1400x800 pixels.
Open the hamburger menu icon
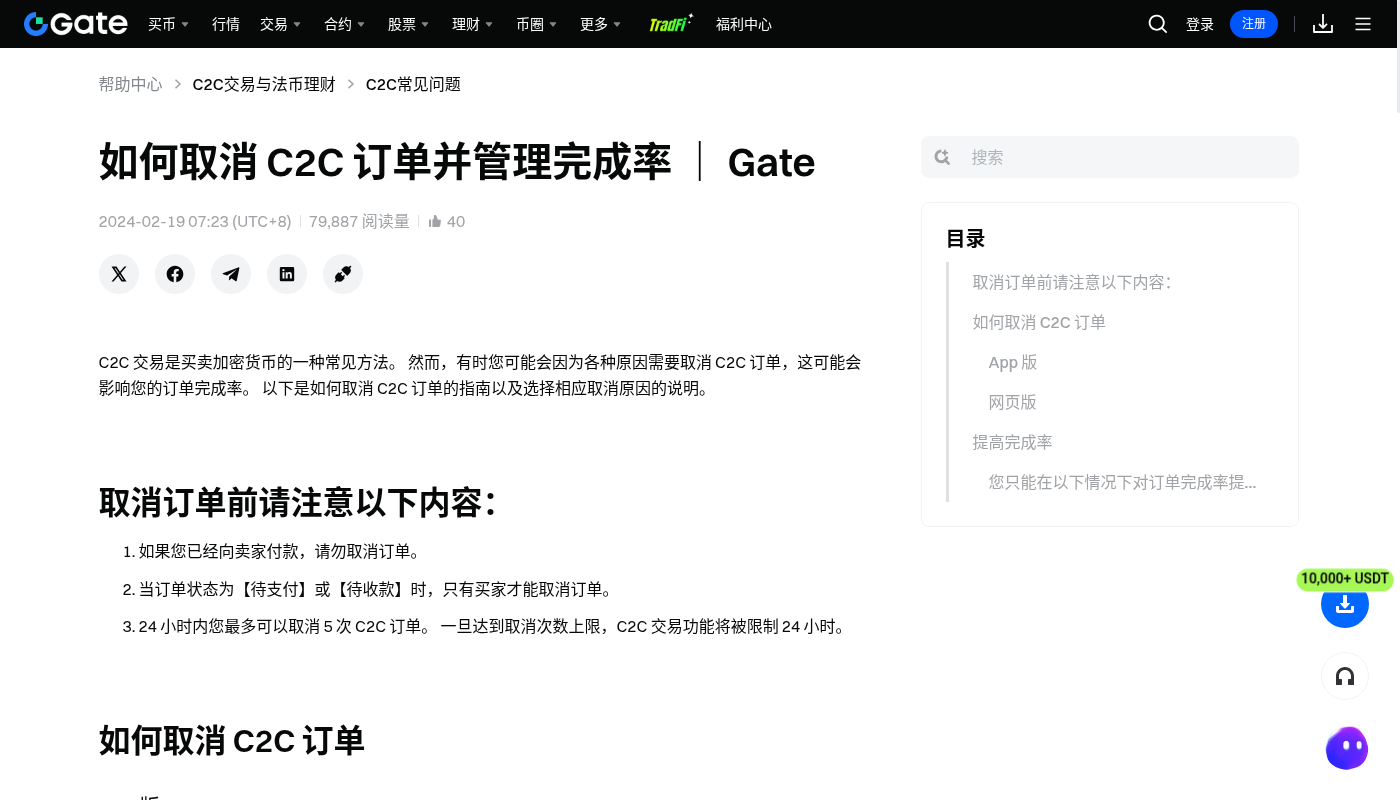pos(1363,24)
